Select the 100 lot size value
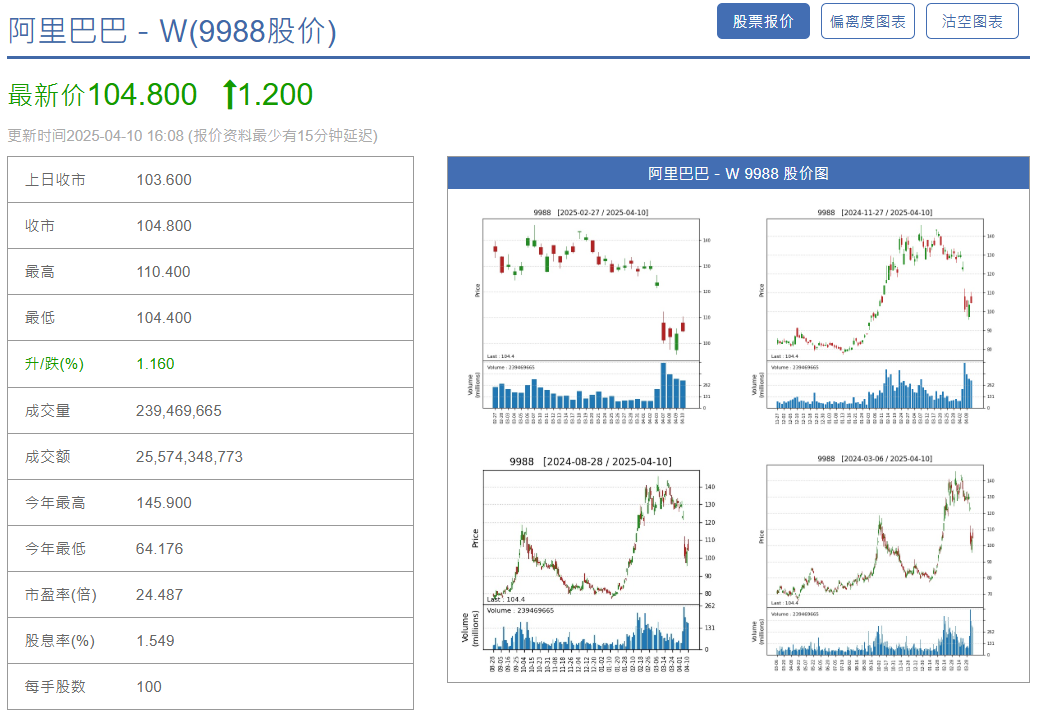This screenshot has height=713, width=1041. 149,686
